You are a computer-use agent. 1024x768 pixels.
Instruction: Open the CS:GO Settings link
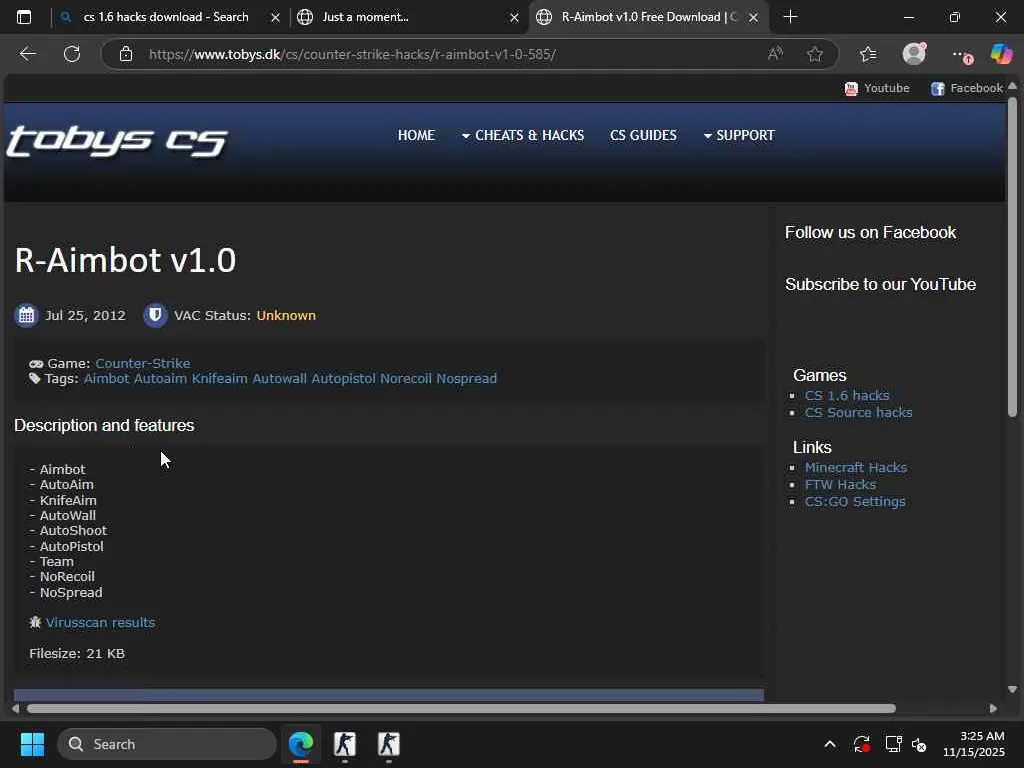click(855, 501)
